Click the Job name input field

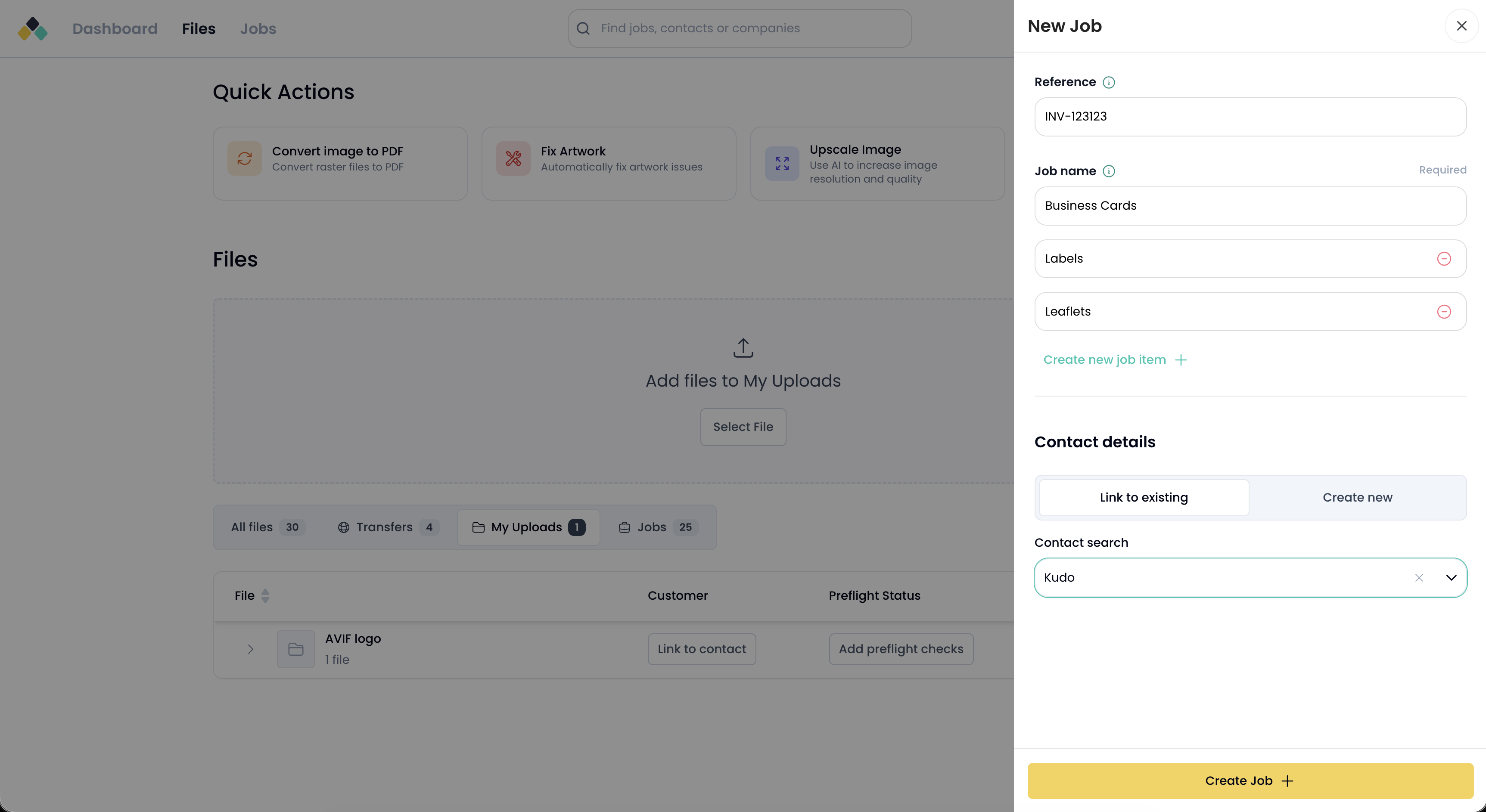click(x=1250, y=206)
